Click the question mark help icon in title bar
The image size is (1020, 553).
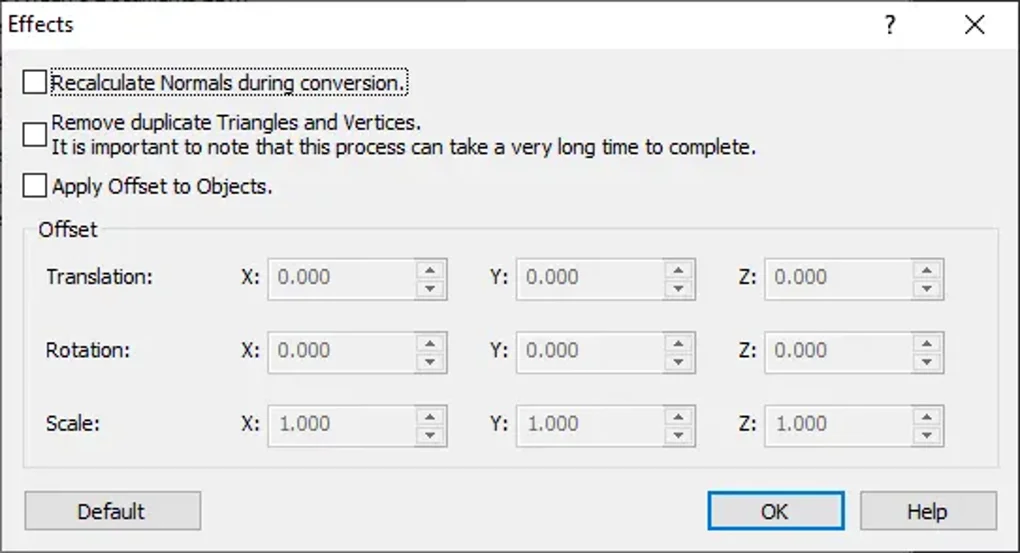click(889, 25)
